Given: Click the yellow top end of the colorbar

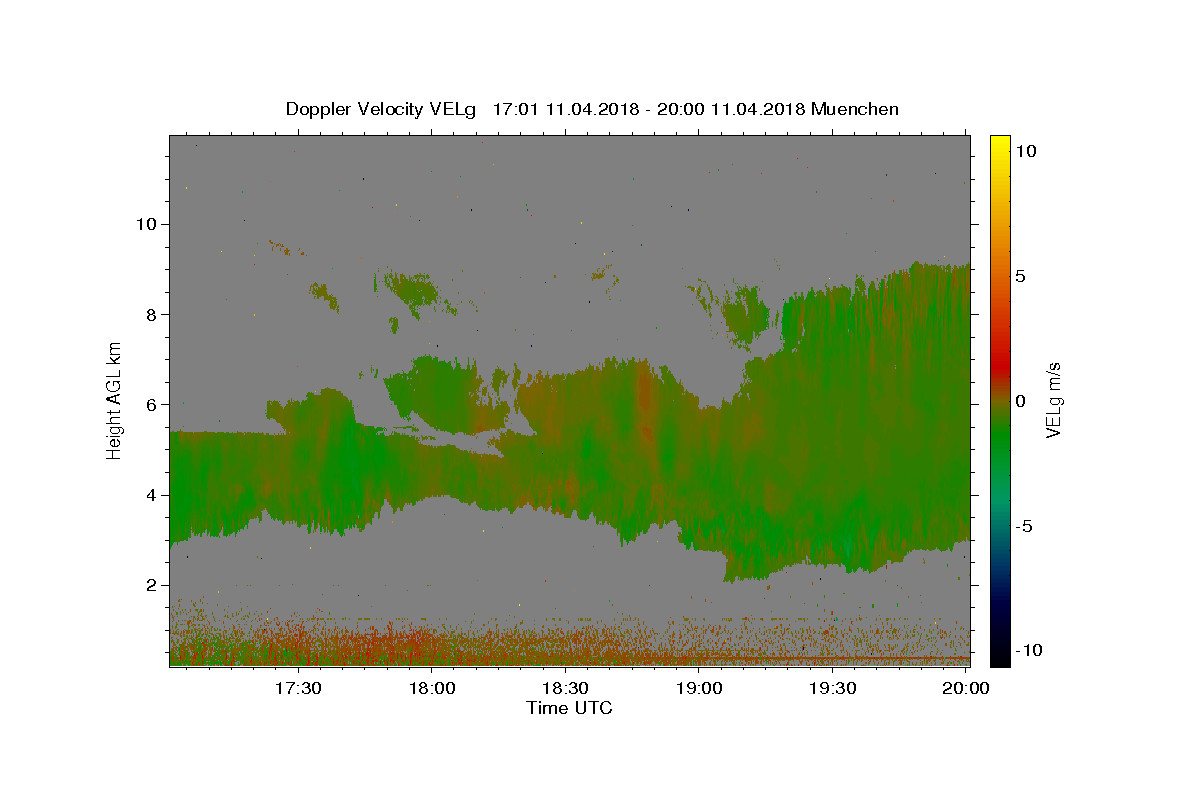Looking at the screenshot, I should coord(1000,141).
